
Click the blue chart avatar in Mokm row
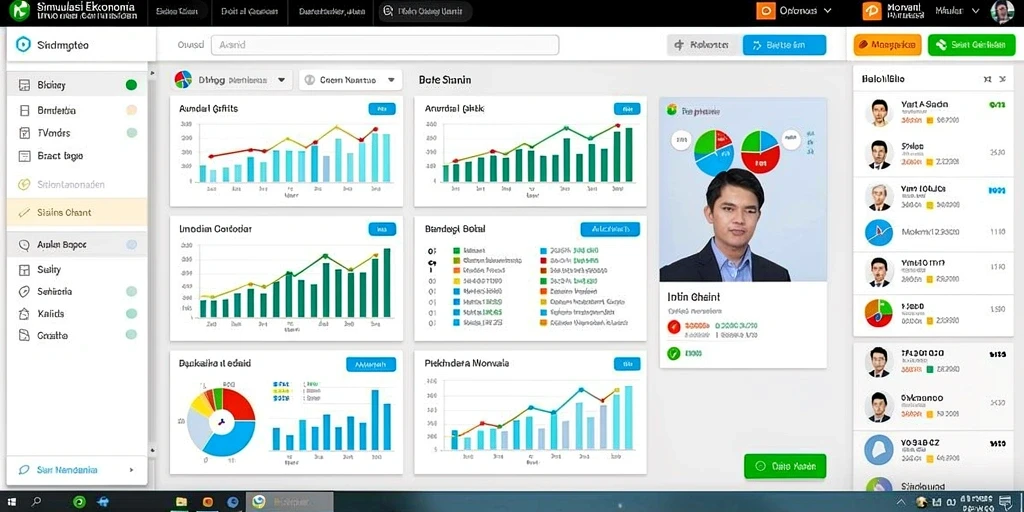[878, 232]
